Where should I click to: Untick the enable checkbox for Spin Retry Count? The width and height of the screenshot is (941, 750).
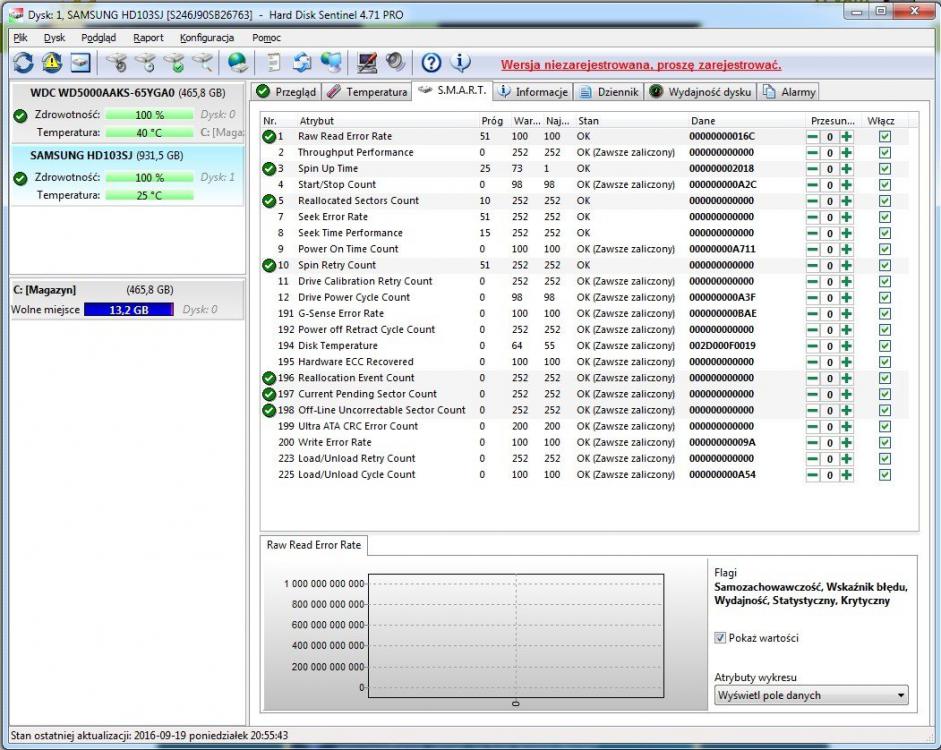click(885, 265)
